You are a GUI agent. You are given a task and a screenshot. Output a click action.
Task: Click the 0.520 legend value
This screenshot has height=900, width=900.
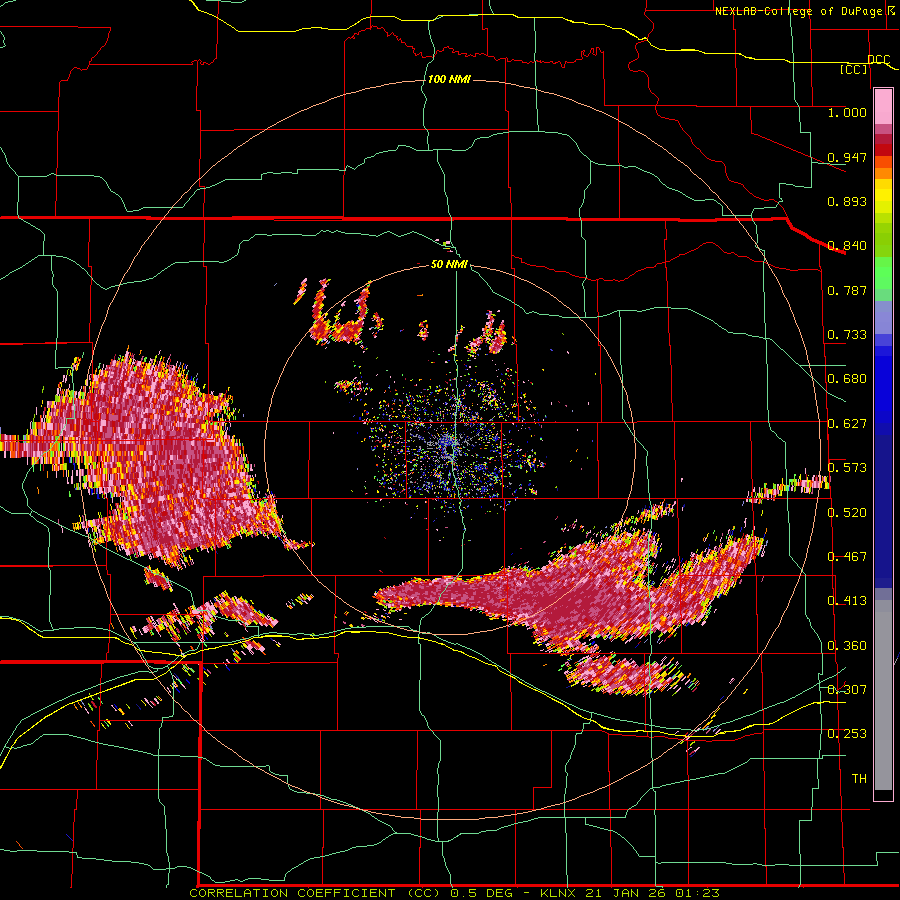(847, 512)
